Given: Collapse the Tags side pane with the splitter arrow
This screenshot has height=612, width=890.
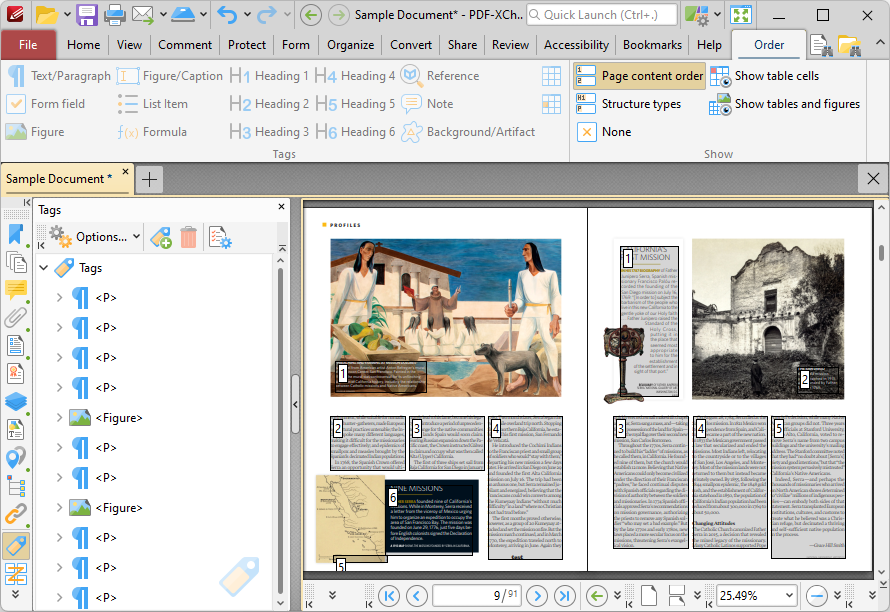Looking at the screenshot, I should (x=295, y=404).
